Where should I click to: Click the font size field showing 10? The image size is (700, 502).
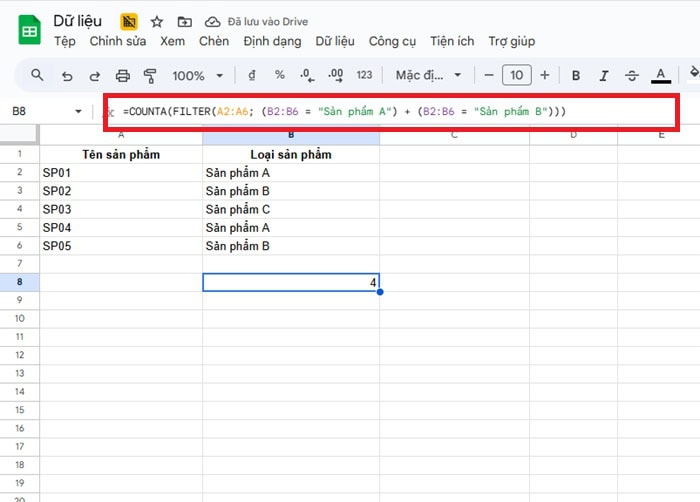click(517, 75)
